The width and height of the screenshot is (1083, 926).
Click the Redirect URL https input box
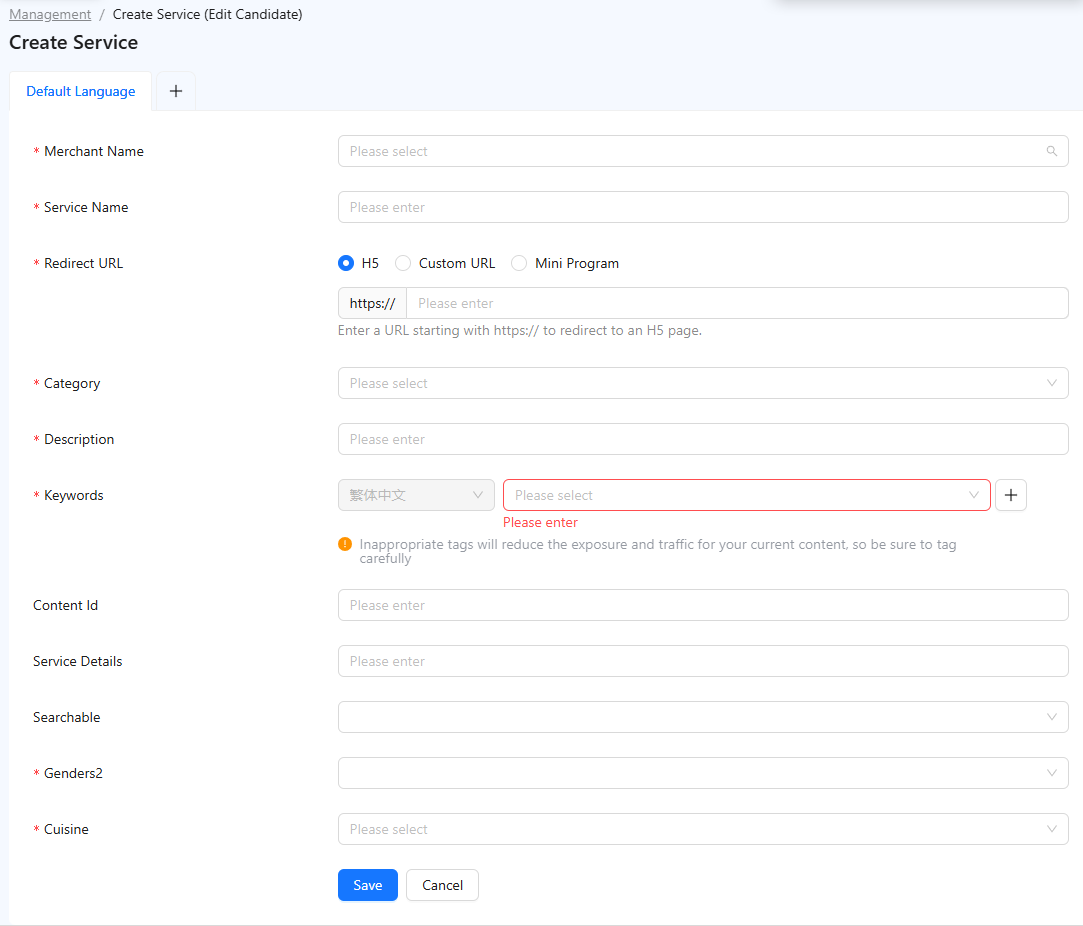(x=737, y=303)
